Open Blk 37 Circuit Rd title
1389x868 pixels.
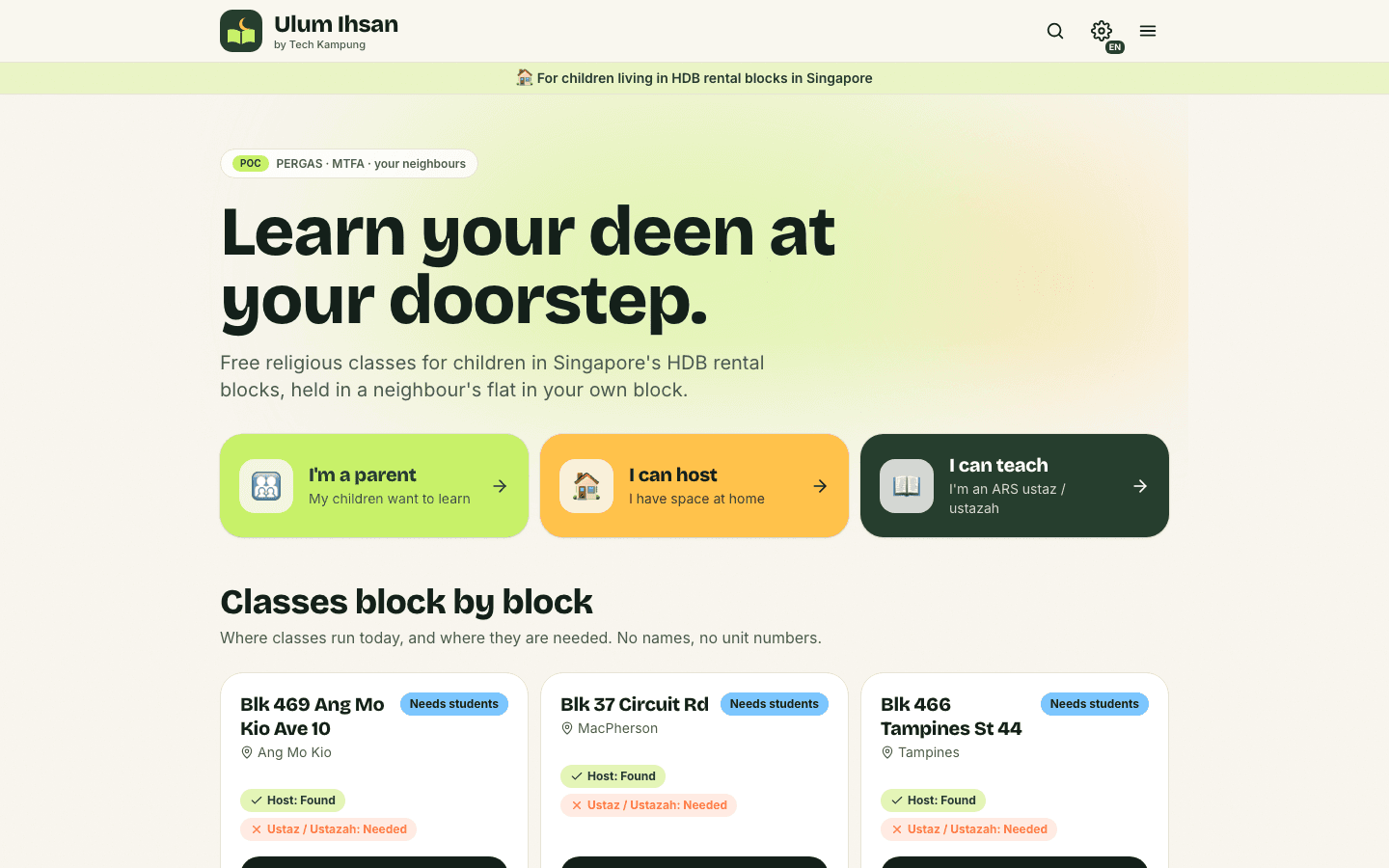[x=635, y=704]
